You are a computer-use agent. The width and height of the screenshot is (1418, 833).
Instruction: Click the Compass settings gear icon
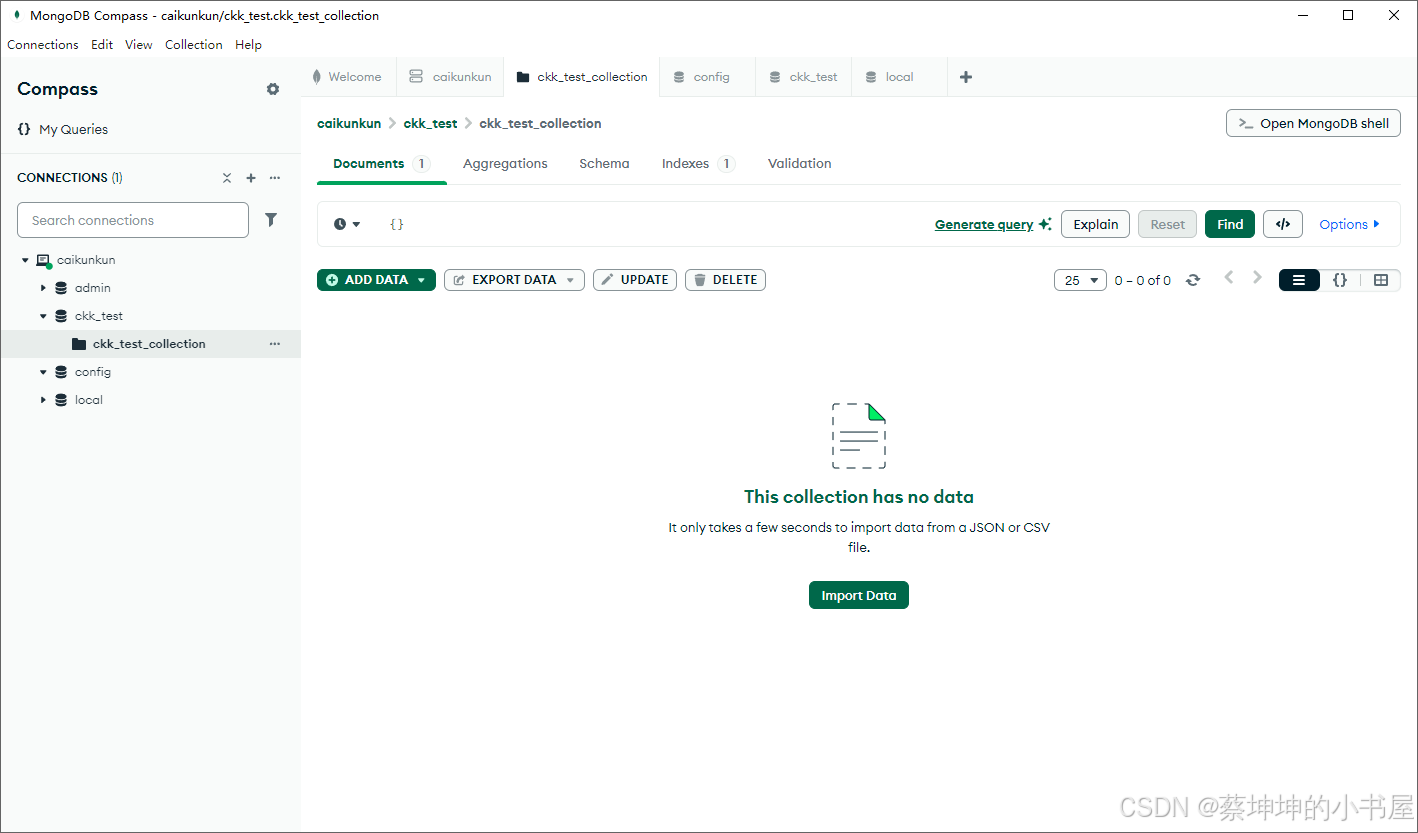tap(273, 89)
